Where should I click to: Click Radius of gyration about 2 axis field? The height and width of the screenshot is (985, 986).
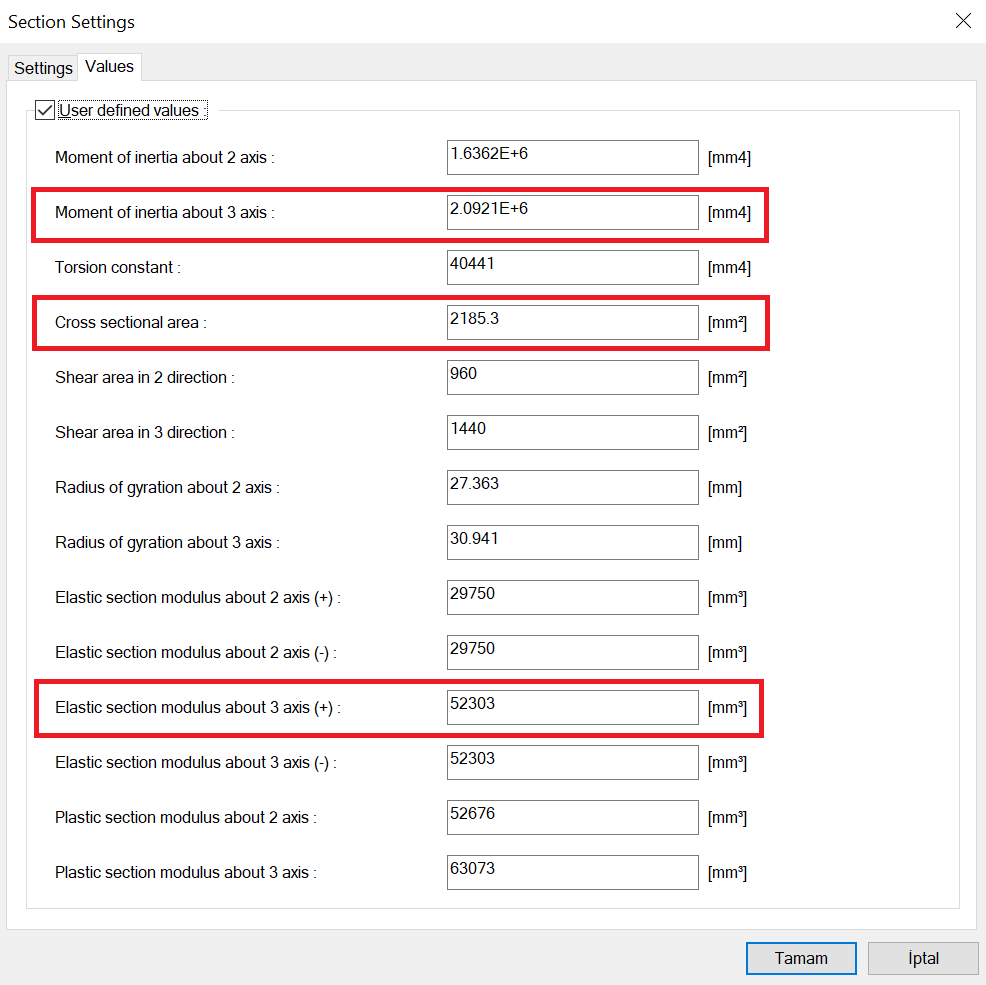pos(572,487)
